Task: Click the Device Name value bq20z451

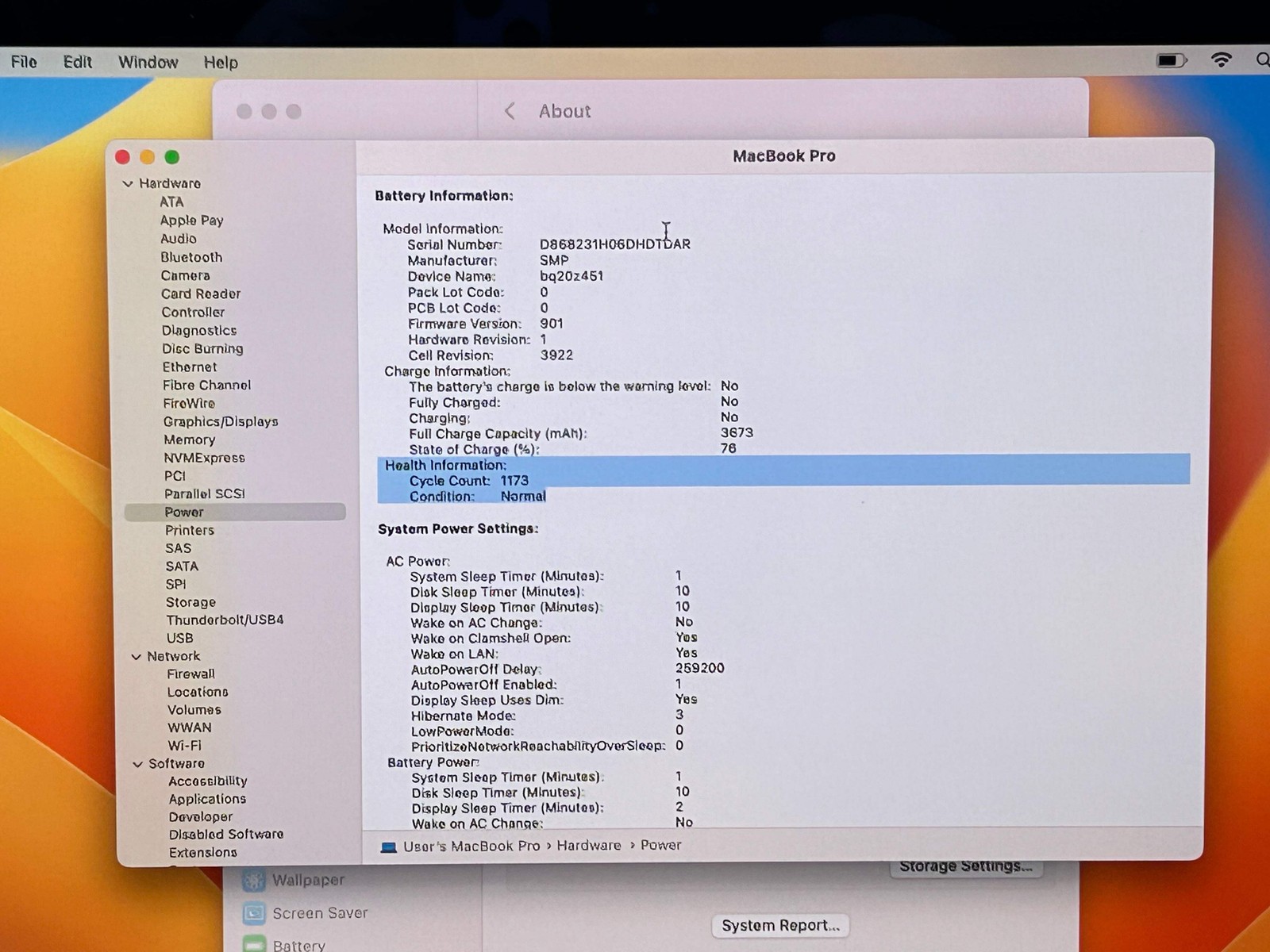Action: tap(571, 276)
